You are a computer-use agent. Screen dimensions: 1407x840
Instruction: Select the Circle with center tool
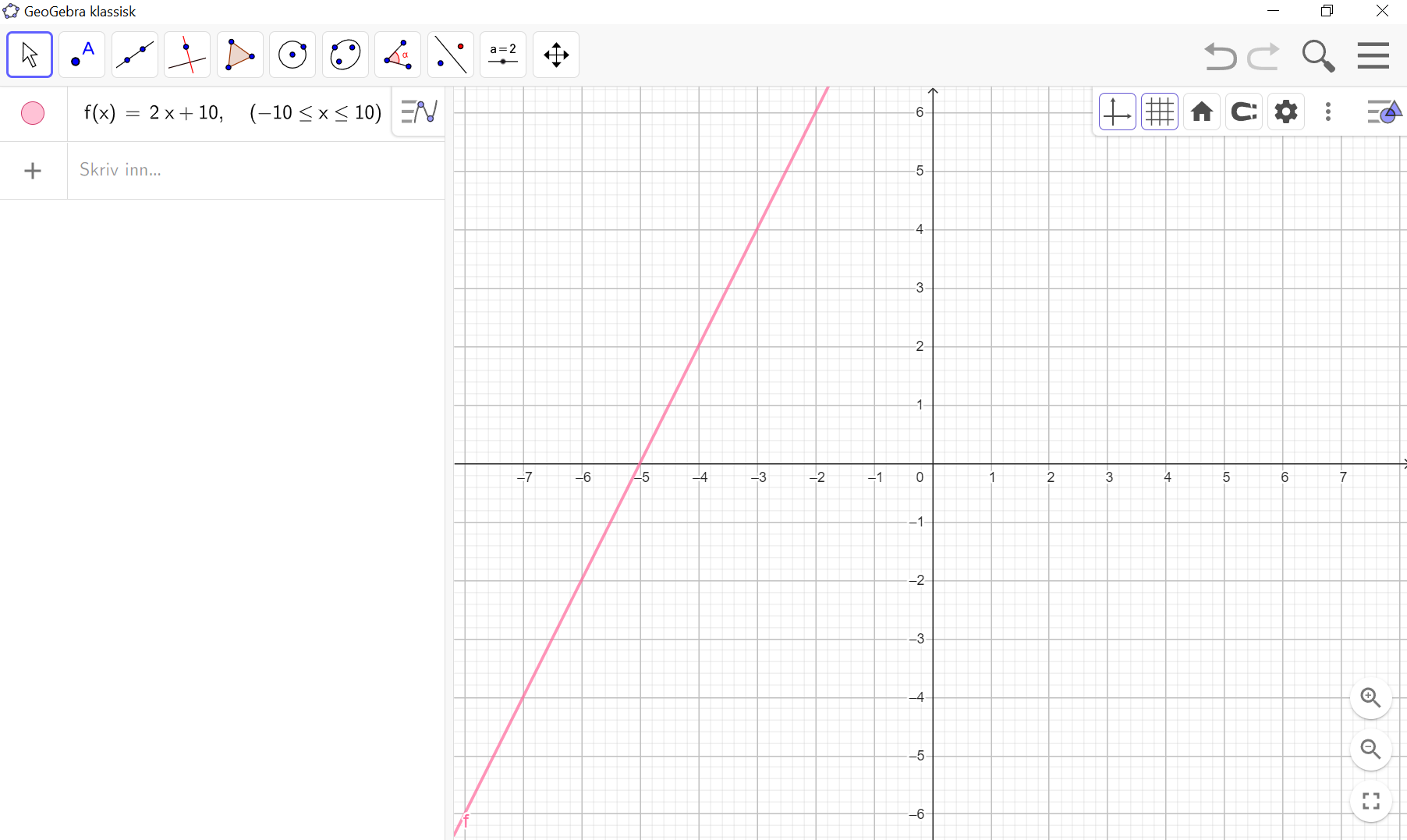[292, 55]
